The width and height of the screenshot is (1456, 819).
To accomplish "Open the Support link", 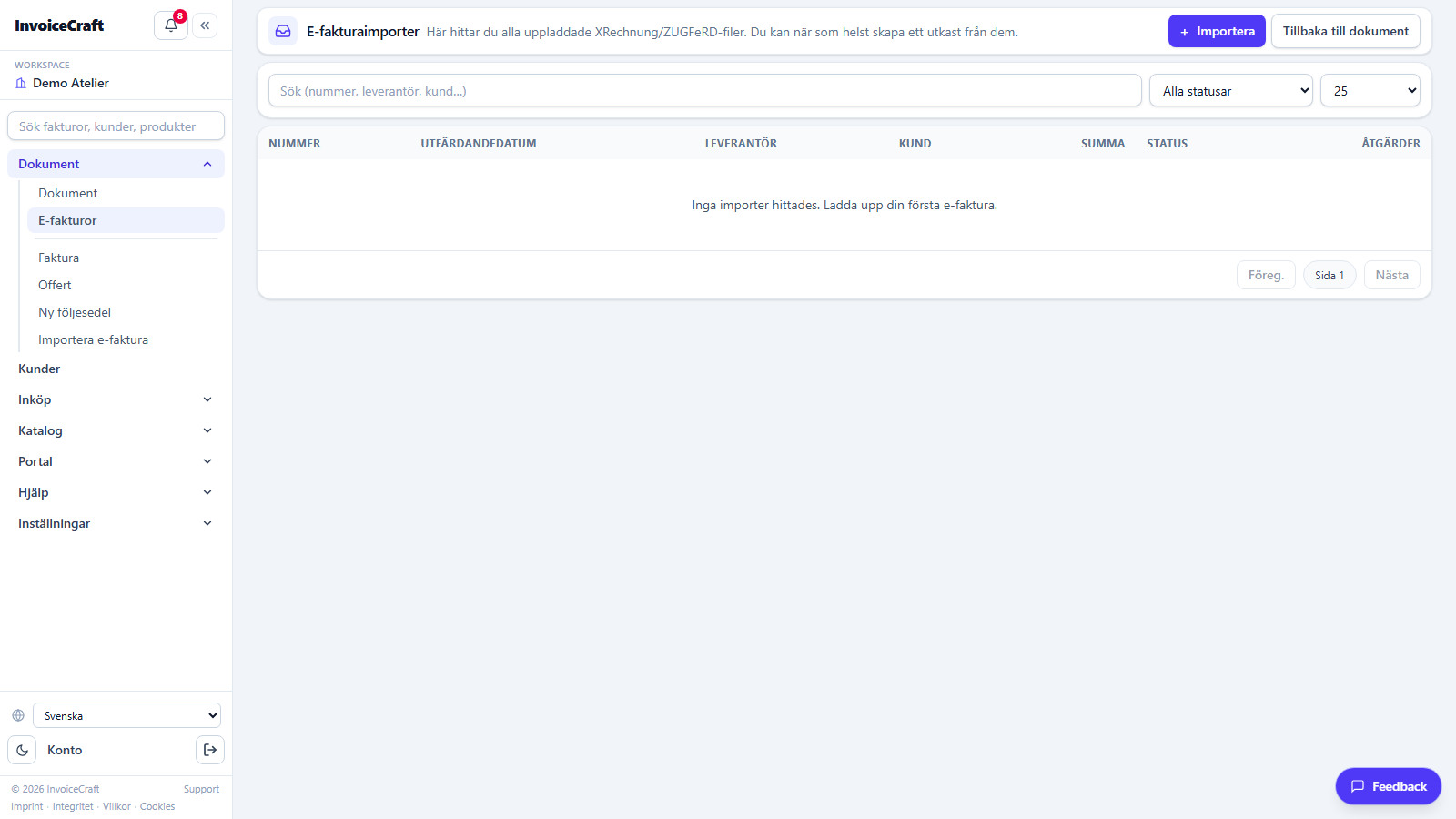I will pyautogui.click(x=201, y=789).
